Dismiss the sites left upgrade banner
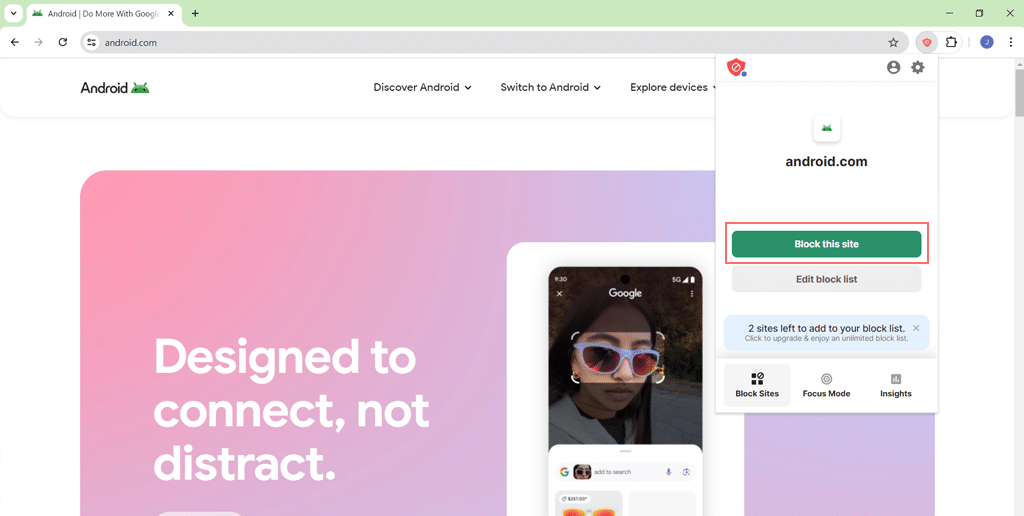Screen dimensions: 1024x516 [916, 328]
